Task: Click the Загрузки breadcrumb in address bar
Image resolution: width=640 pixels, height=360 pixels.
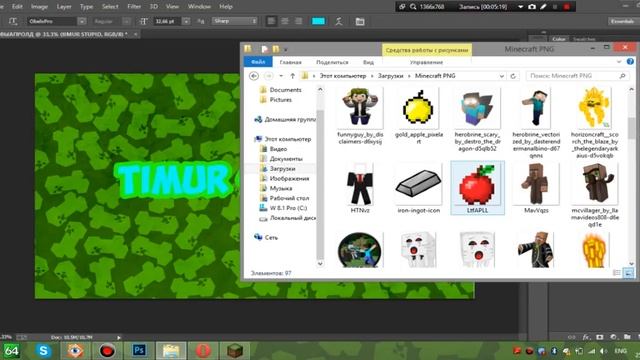Action: point(390,76)
